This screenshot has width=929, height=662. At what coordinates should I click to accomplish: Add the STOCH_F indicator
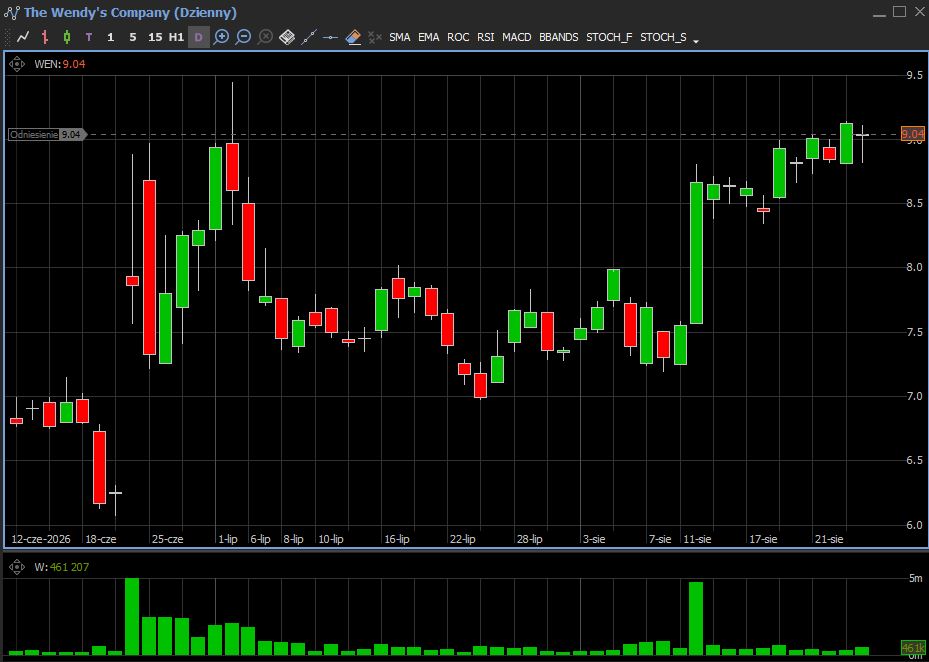pos(609,37)
